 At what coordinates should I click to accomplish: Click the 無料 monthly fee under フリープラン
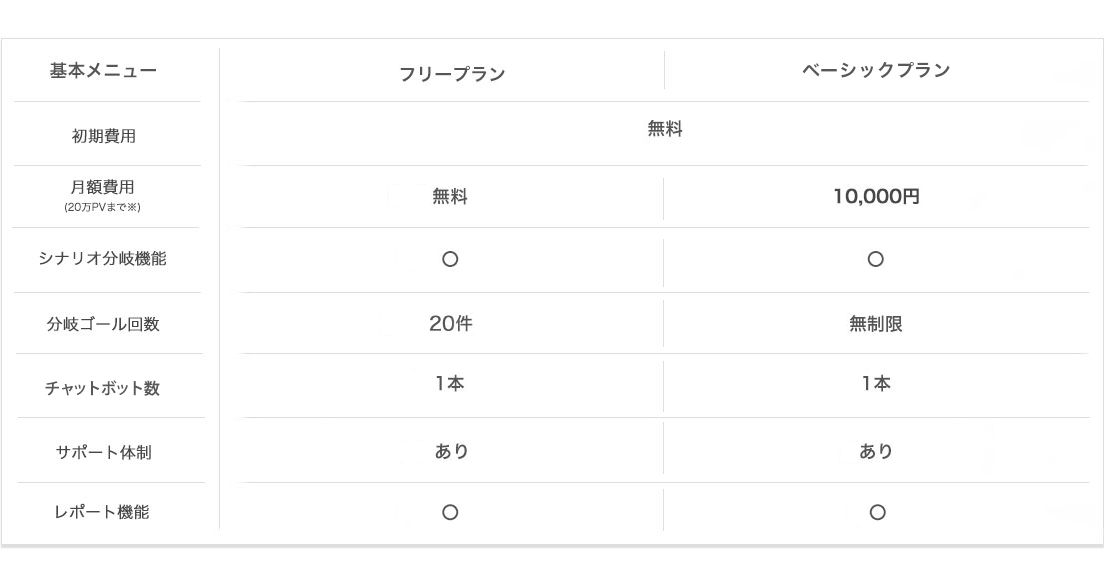coord(450,196)
